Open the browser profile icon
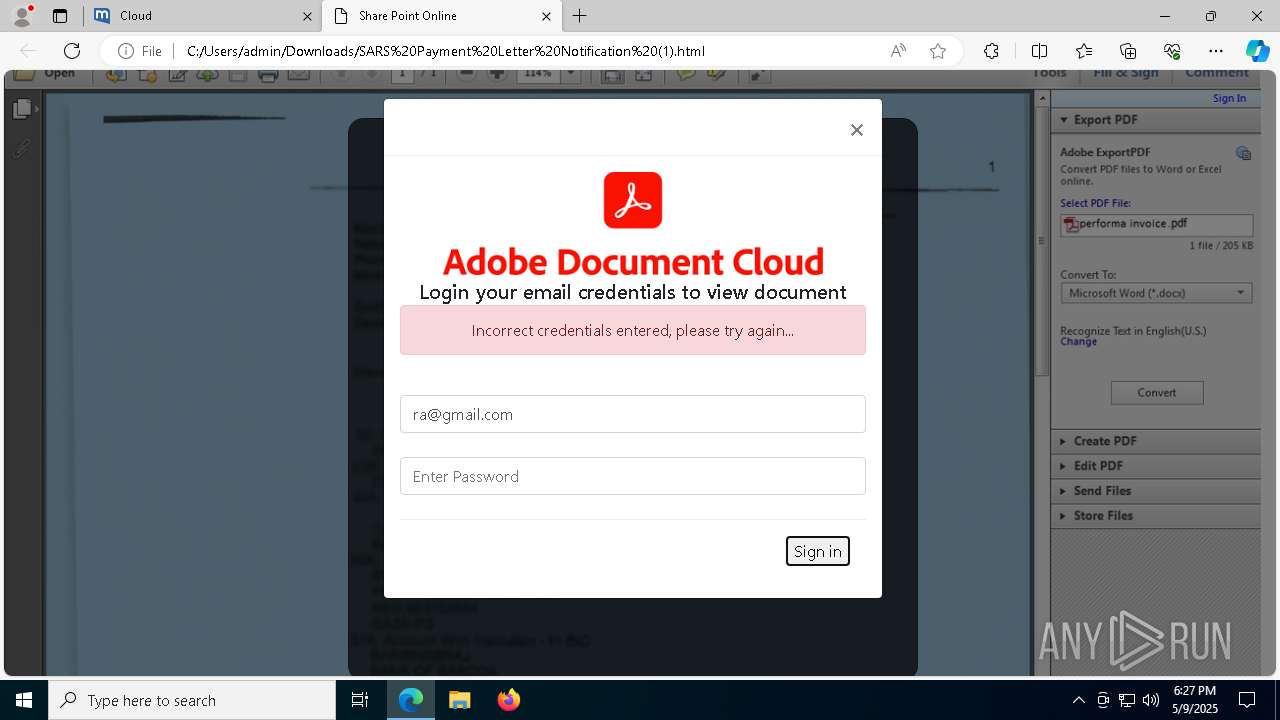Image resolution: width=1280 pixels, height=720 pixels. (x=22, y=15)
